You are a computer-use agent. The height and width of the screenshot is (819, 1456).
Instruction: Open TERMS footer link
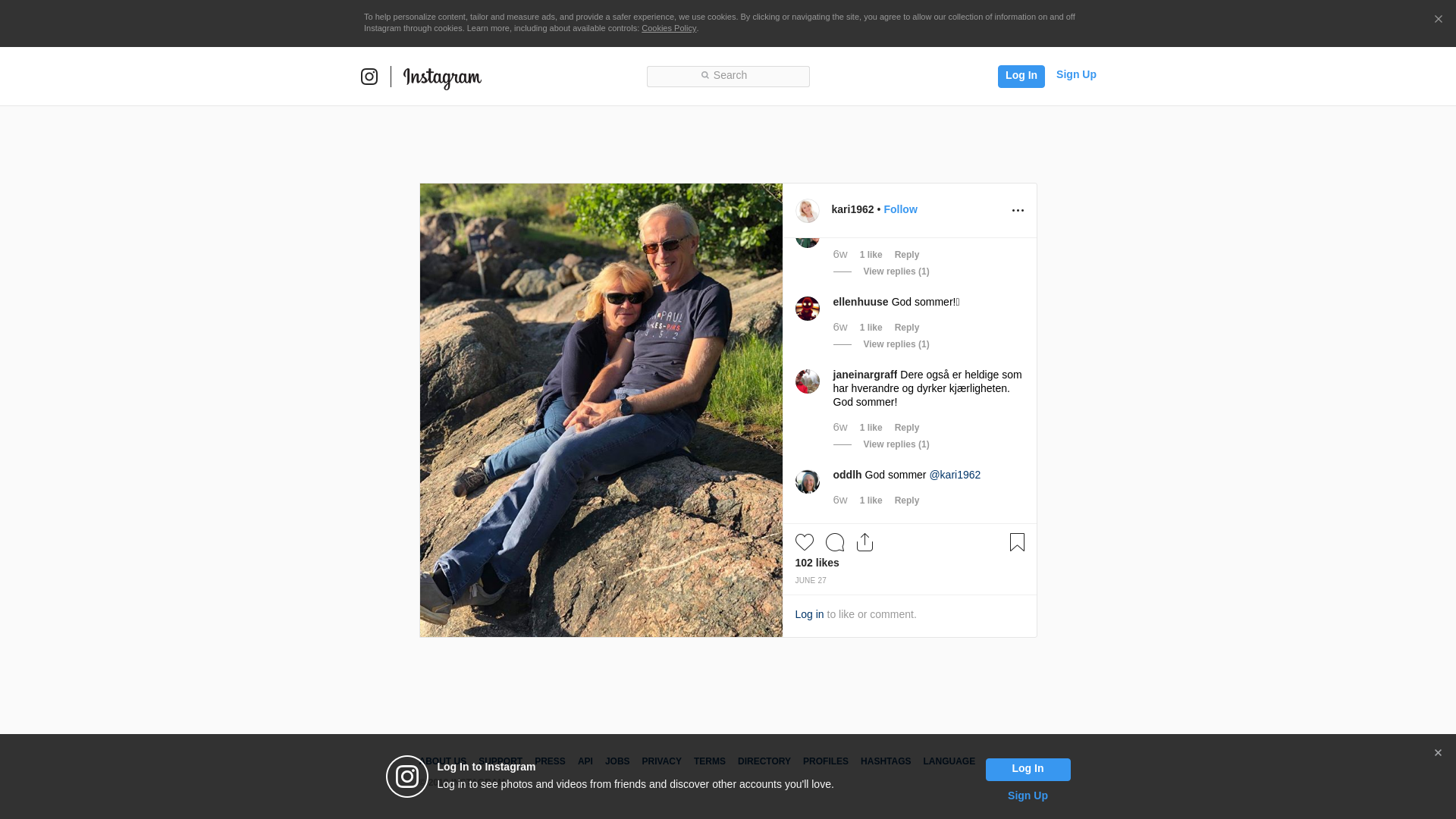click(x=710, y=761)
